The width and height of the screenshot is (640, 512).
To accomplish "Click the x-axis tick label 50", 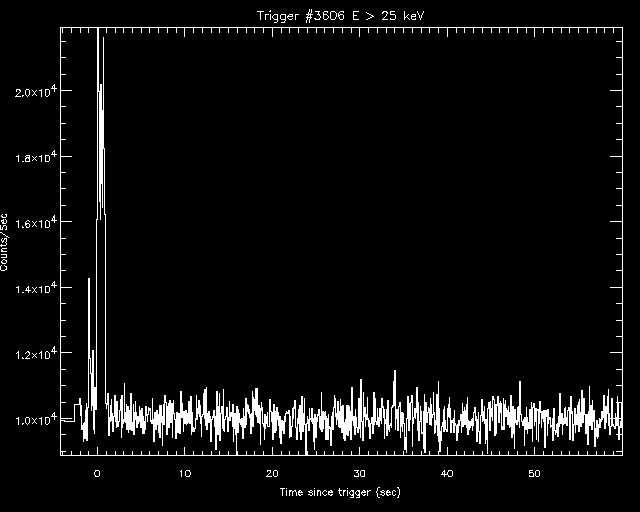I will point(534,474).
